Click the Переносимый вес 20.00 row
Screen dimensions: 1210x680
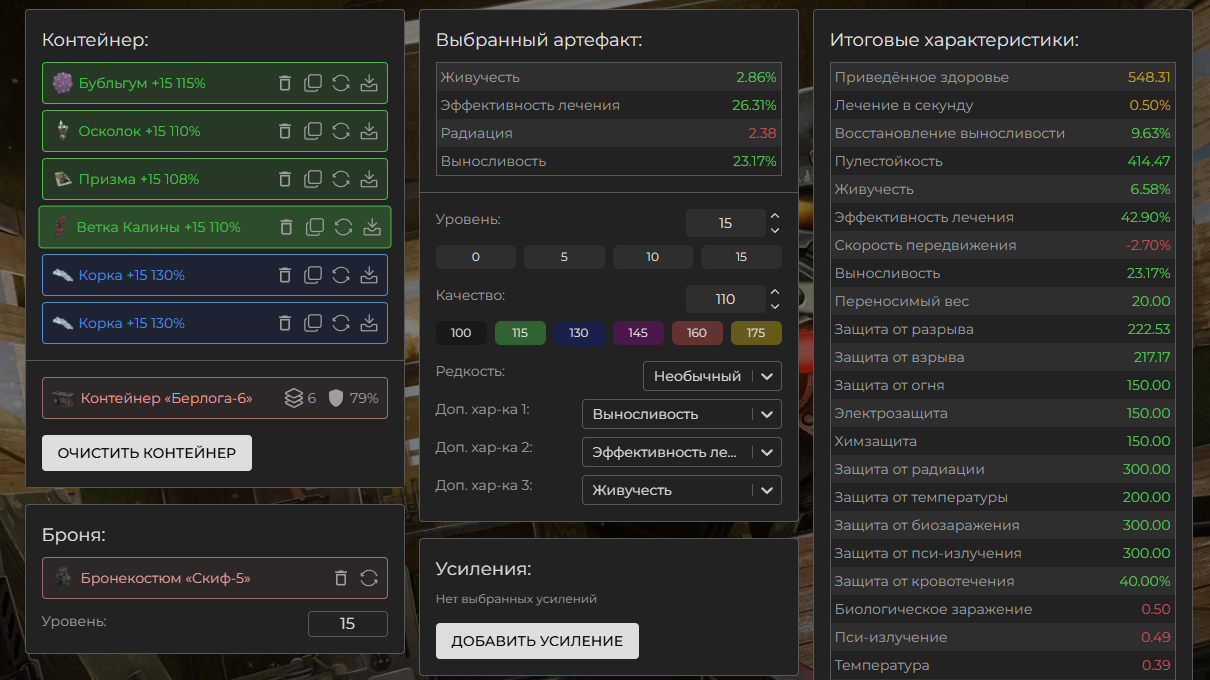click(1003, 301)
